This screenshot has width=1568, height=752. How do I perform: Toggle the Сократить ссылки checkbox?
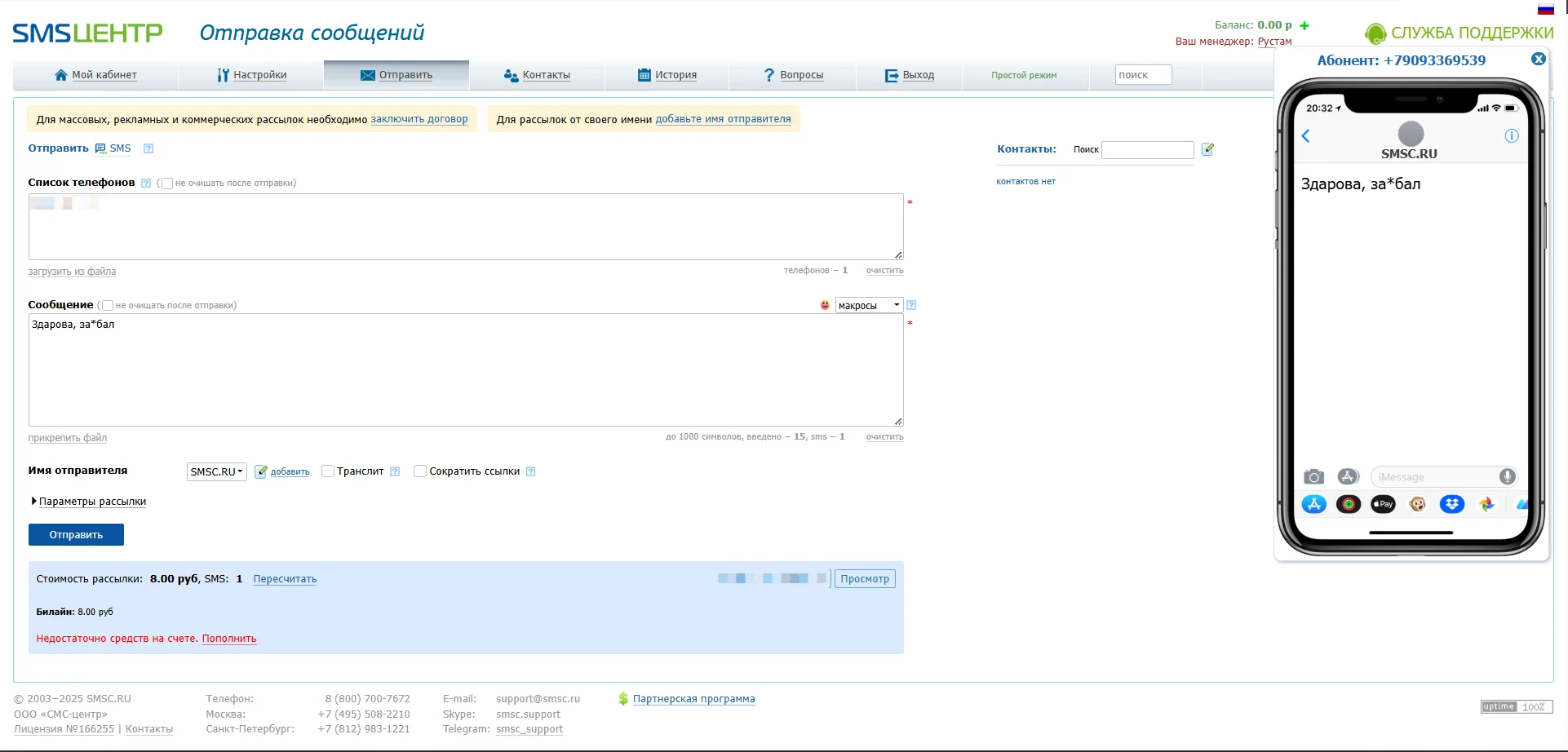420,471
